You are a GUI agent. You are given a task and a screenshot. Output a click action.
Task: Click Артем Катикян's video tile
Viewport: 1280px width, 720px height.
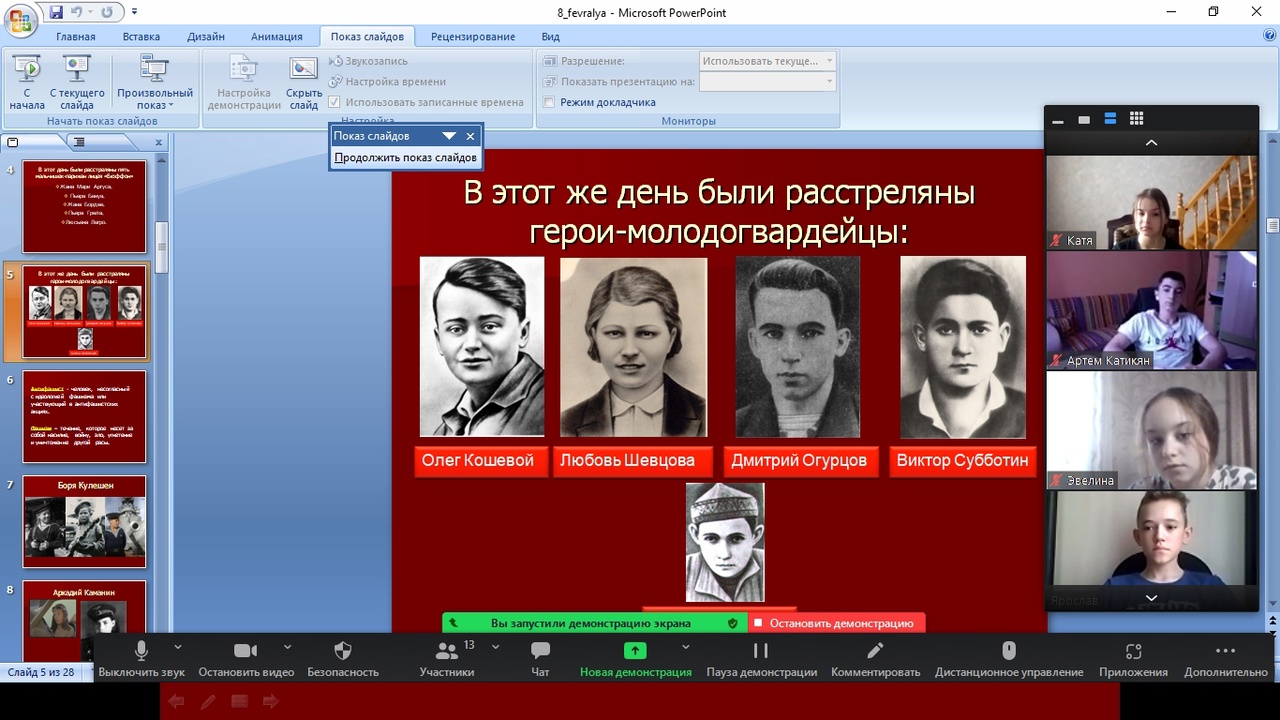pos(1151,310)
